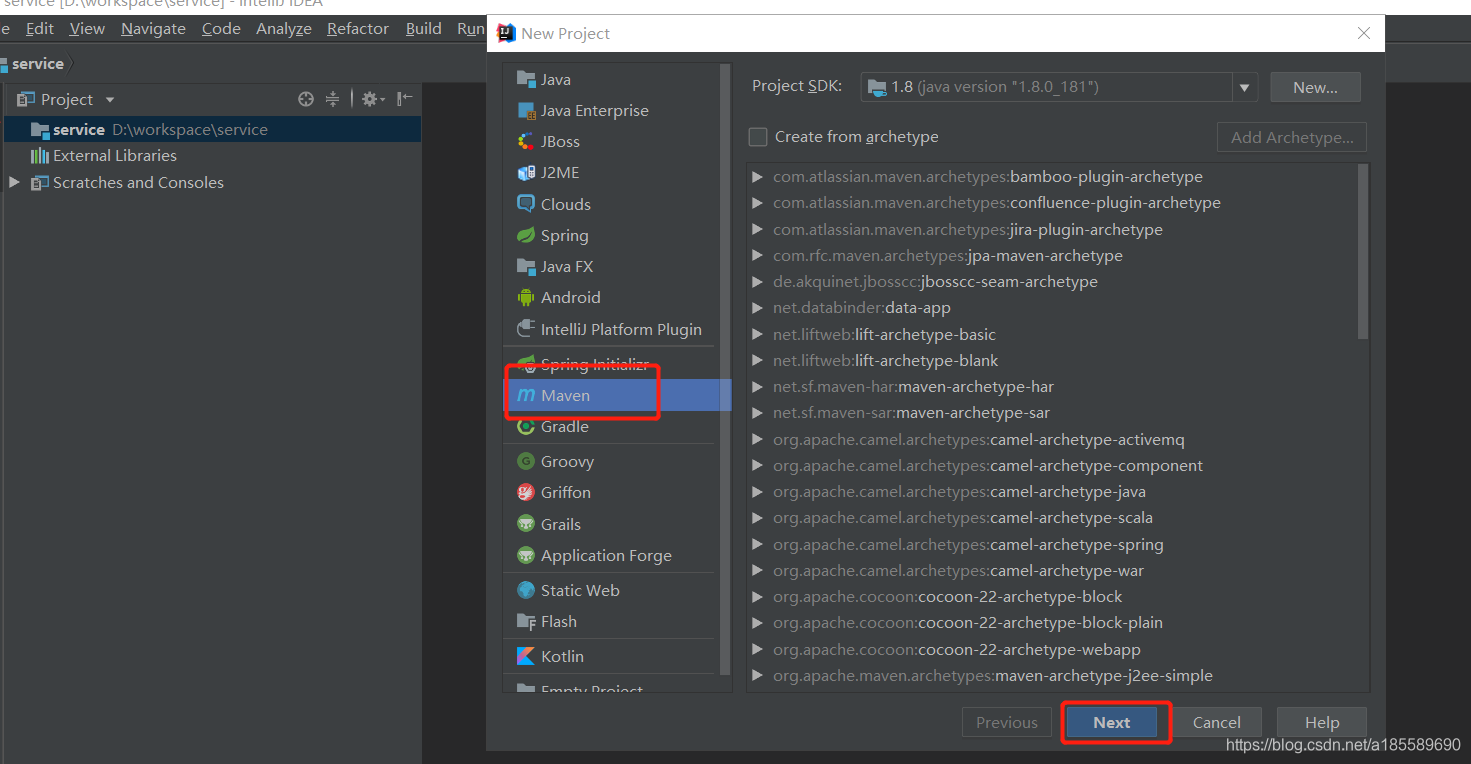Select lift-archetype-basic row
The width and height of the screenshot is (1471, 764).
(1052, 334)
